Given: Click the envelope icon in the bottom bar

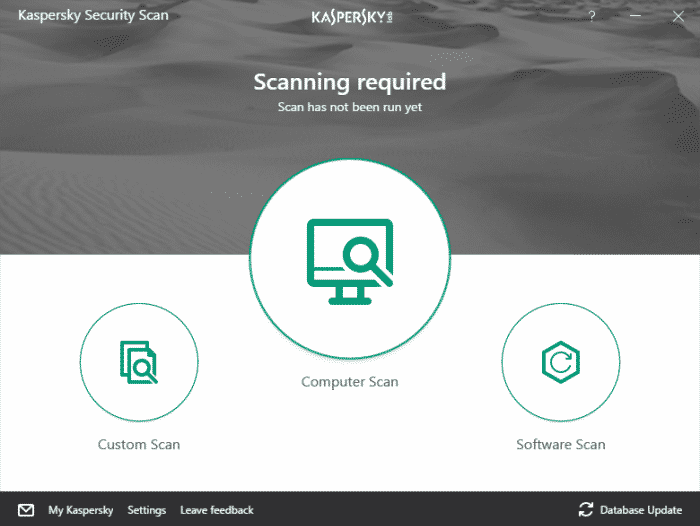Looking at the screenshot, I should tap(26, 510).
